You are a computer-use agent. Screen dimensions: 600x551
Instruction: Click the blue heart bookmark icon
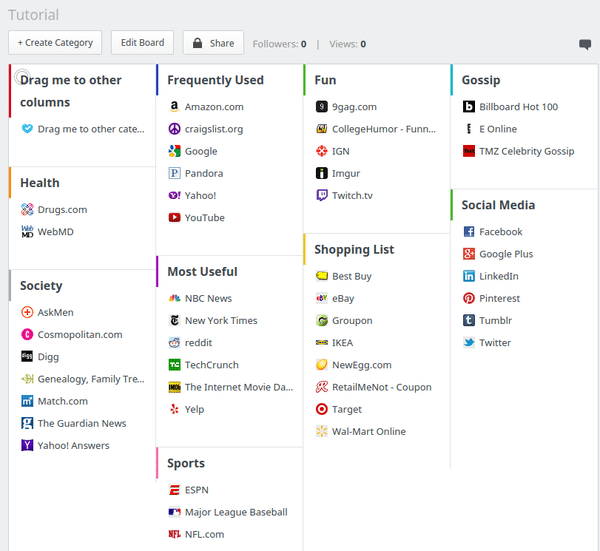tap(27, 129)
